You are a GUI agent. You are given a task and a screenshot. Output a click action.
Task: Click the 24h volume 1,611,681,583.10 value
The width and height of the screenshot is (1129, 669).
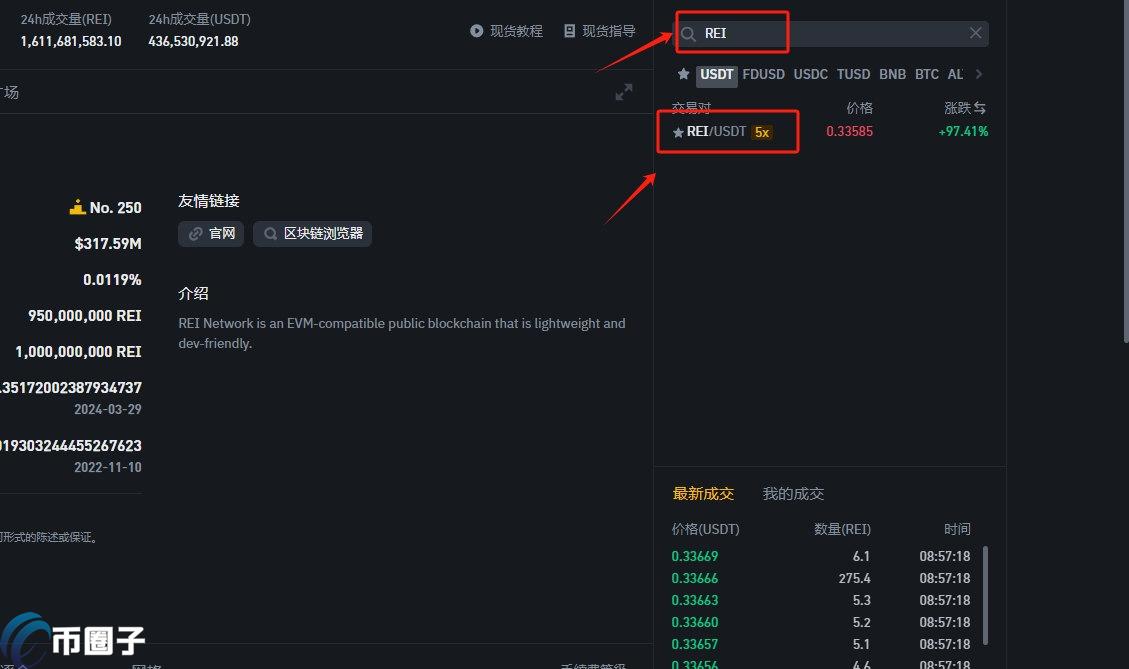tap(71, 42)
